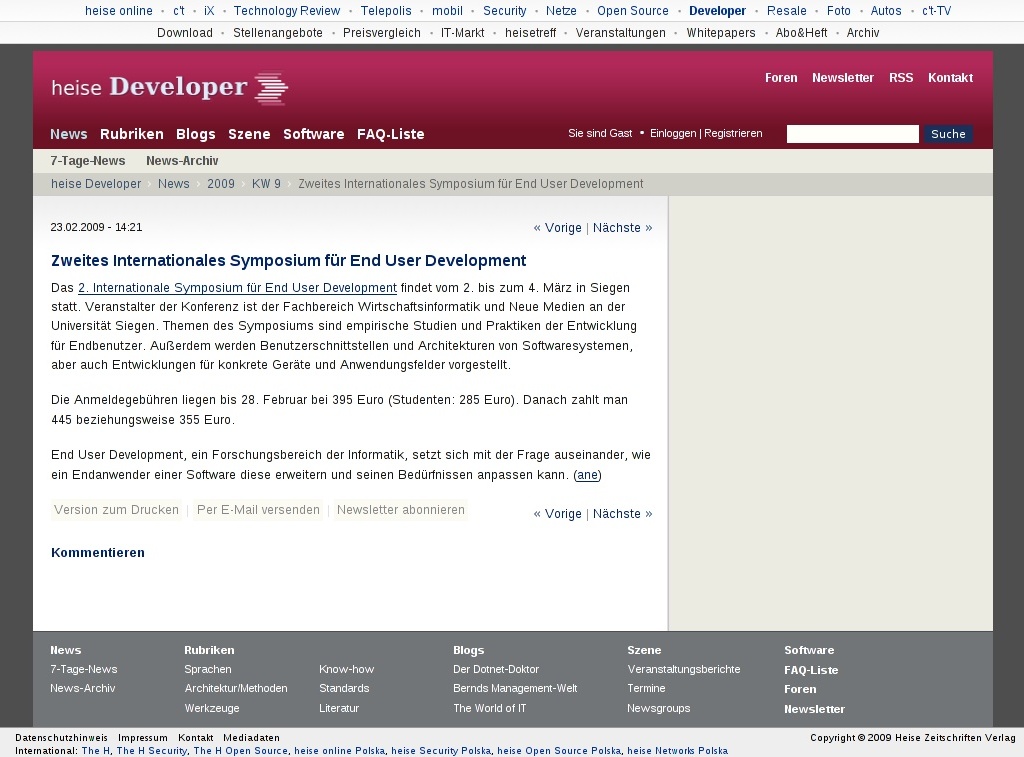Focus the search input field

coord(852,134)
